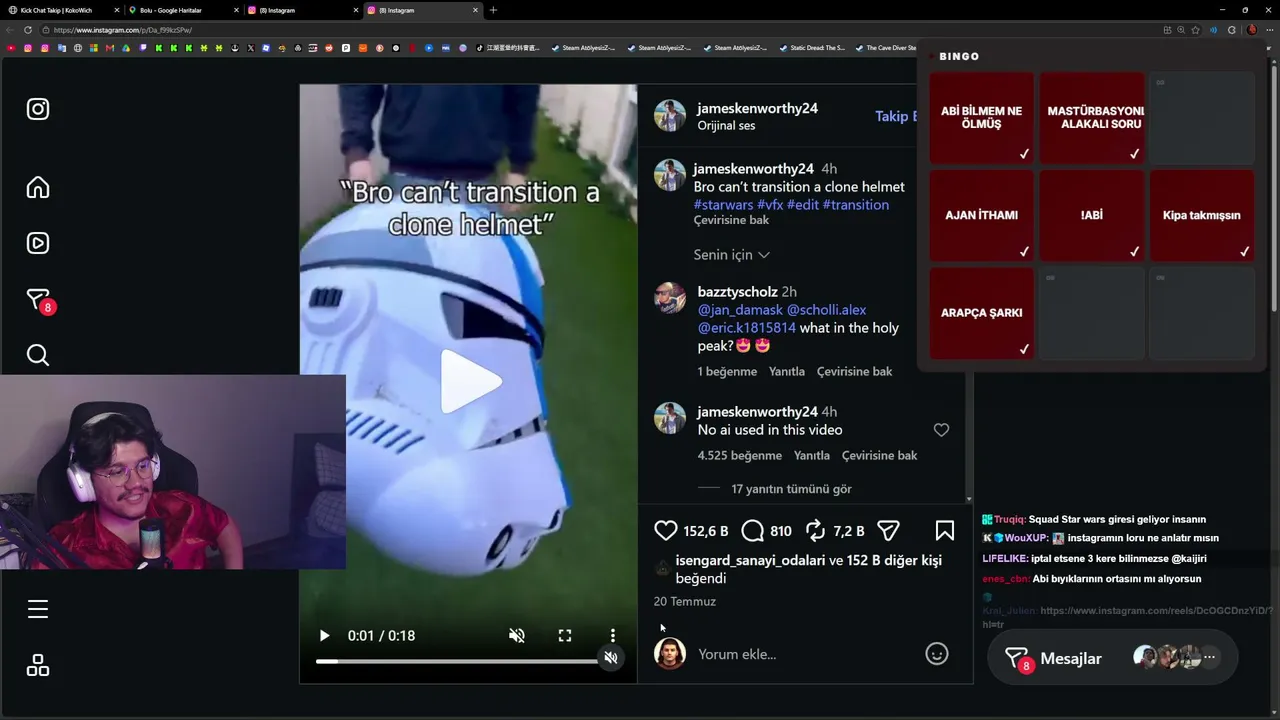Viewport: 1280px width, 720px height.
Task: Open the Search magnifier in the sidebar
Action: coord(38,355)
